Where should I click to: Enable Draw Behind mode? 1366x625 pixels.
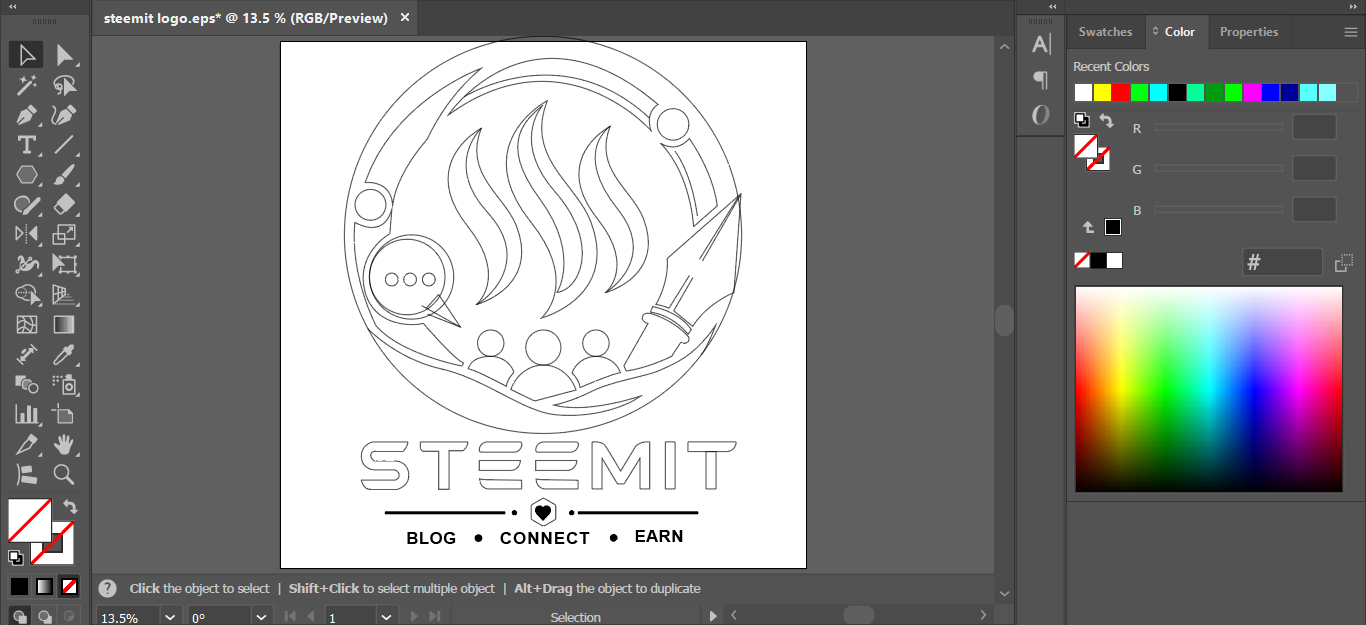45,617
